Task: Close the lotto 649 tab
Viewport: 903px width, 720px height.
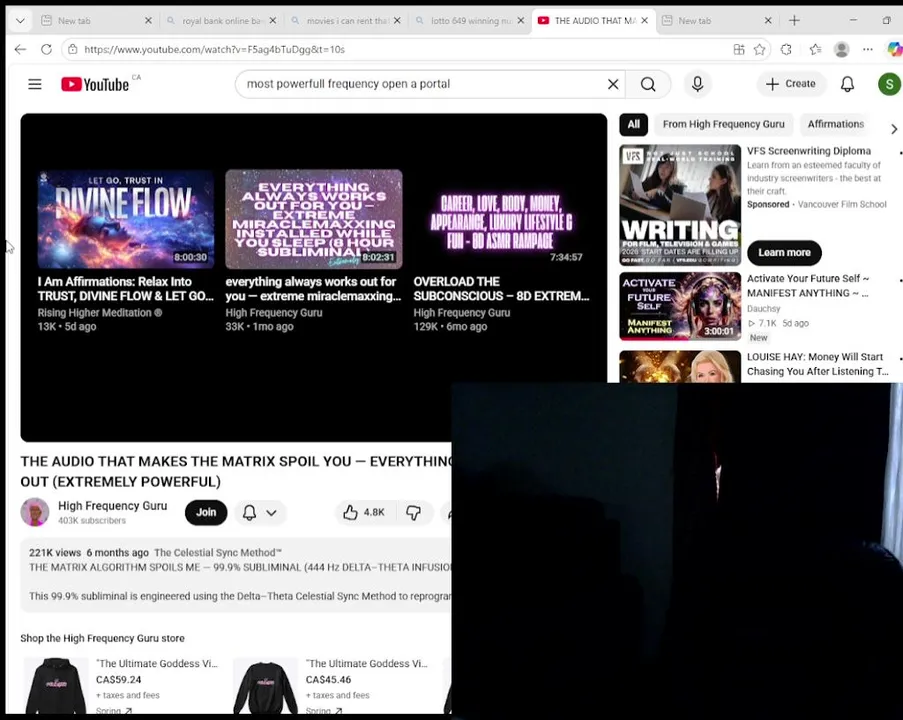Action: click(x=521, y=21)
